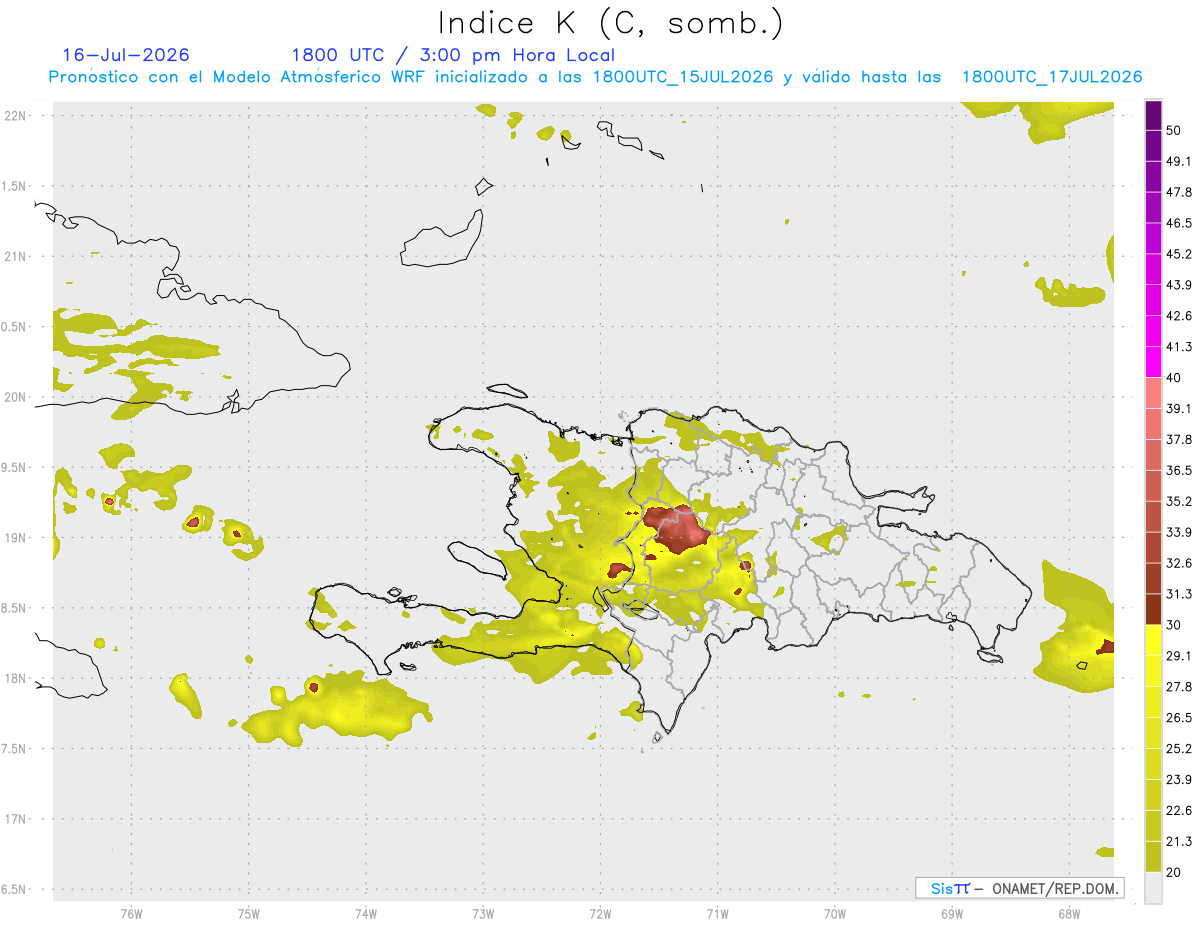Click the date "16-Jul-2026"
Screen dimensions: 1200x927
point(126,56)
